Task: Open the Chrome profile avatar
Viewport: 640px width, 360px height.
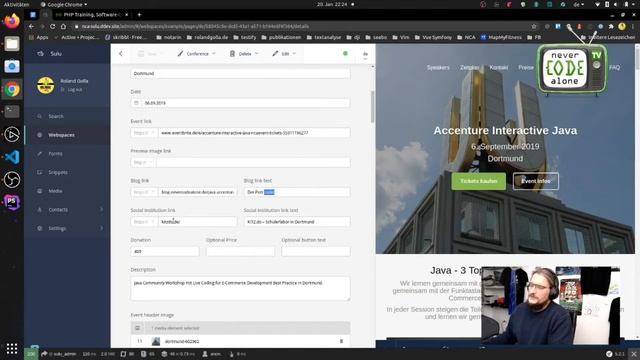Action: pyautogui.click(x=622, y=26)
